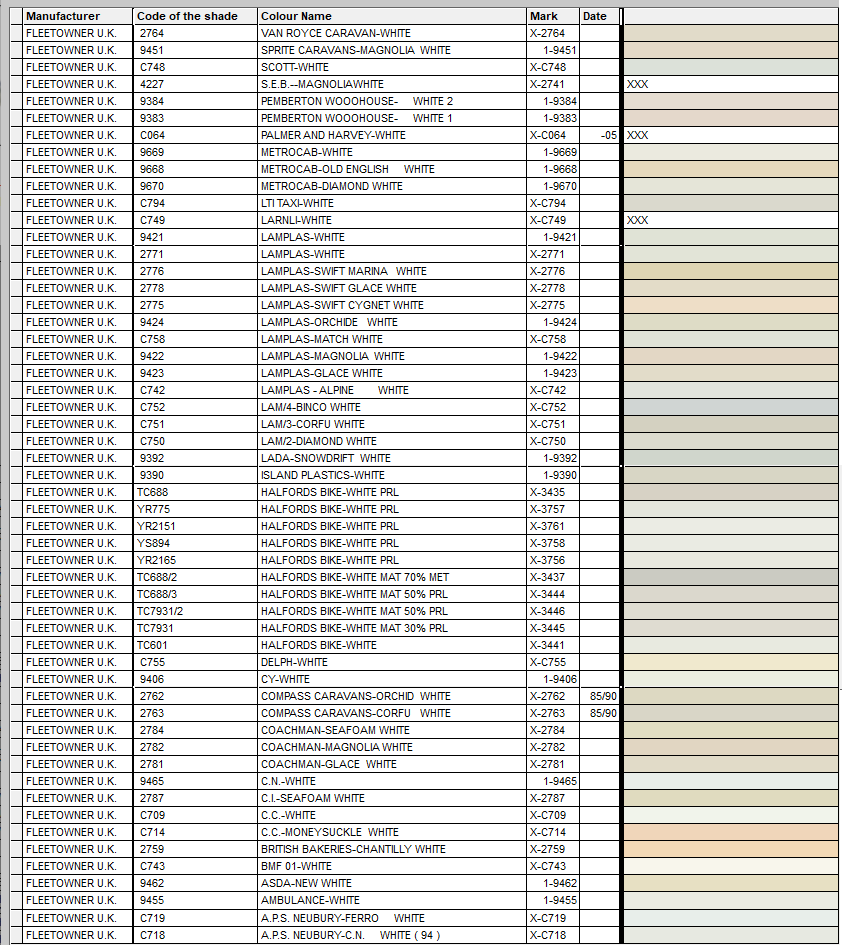Click the LAM/3-CORFU WHITE colour name
Image resolution: width=842 pixels, height=945 pixels.
313,424
